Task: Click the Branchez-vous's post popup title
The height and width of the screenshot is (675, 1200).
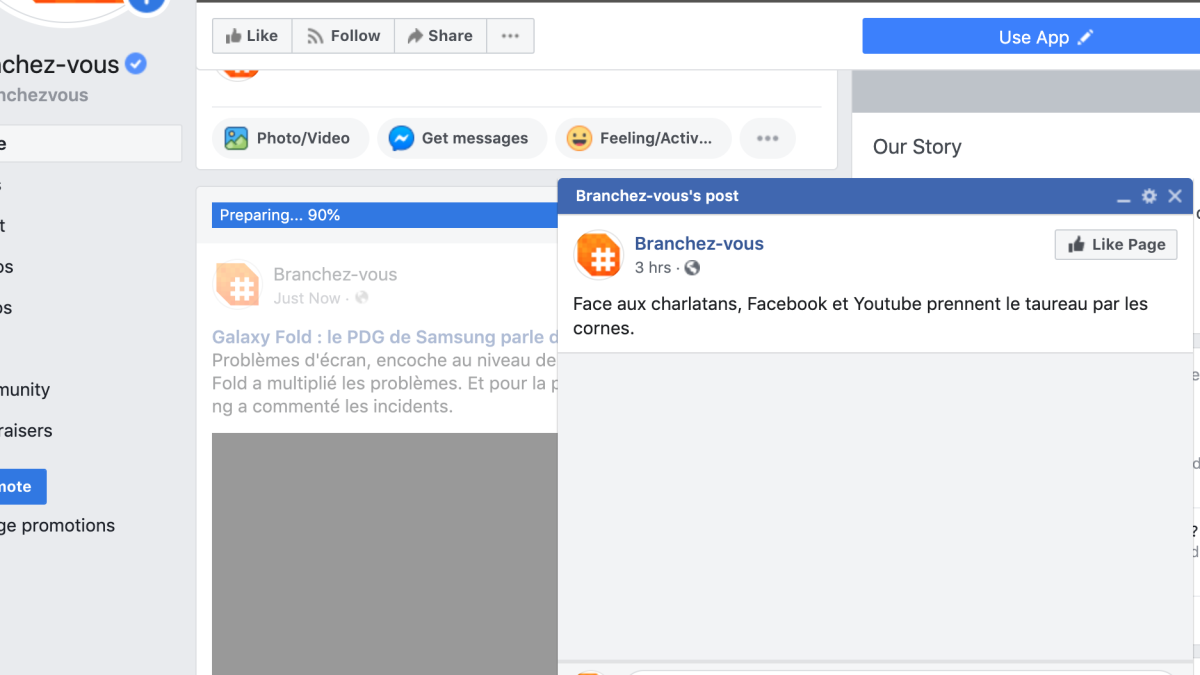Action: click(657, 196)
